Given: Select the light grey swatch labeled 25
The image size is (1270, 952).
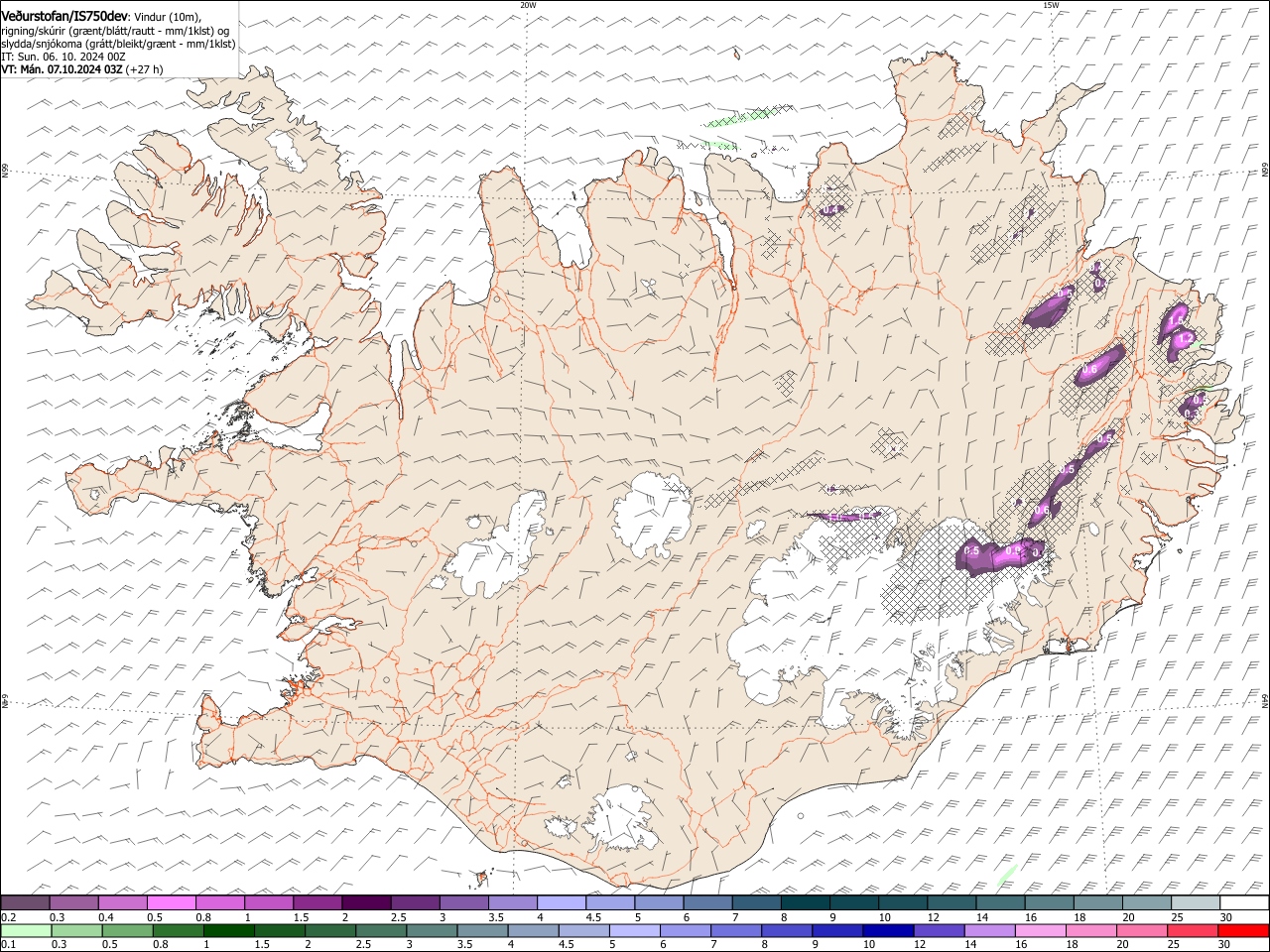Looking at the screenshot, I should click(1195, 903).
